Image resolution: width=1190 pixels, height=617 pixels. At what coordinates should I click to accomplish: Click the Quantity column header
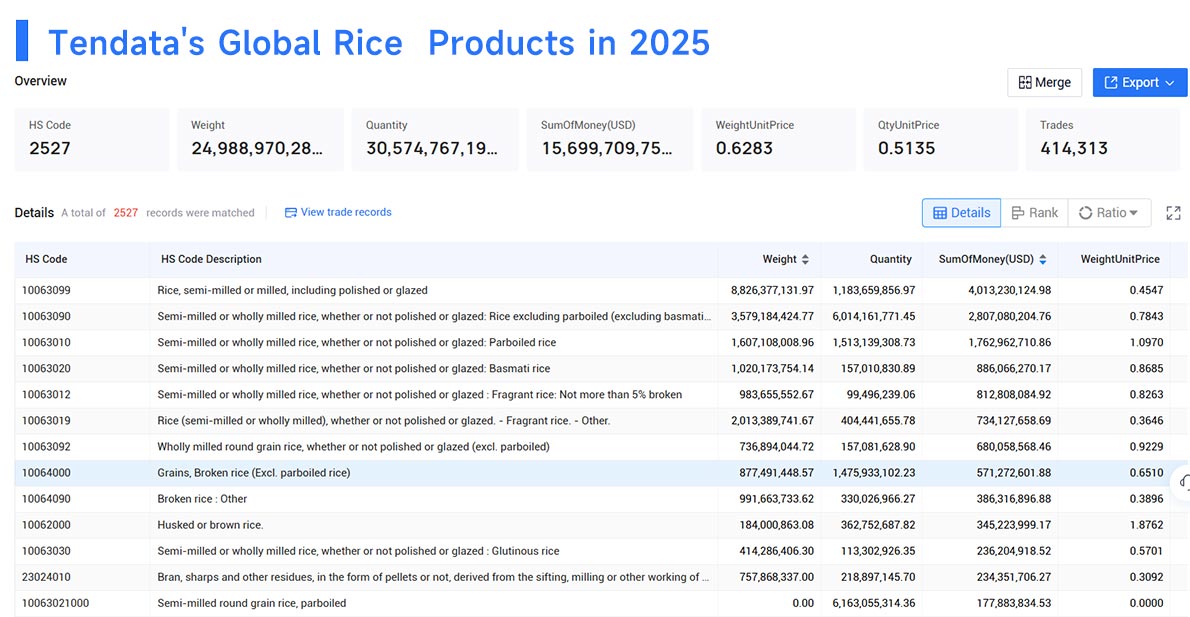coord(890,260)
